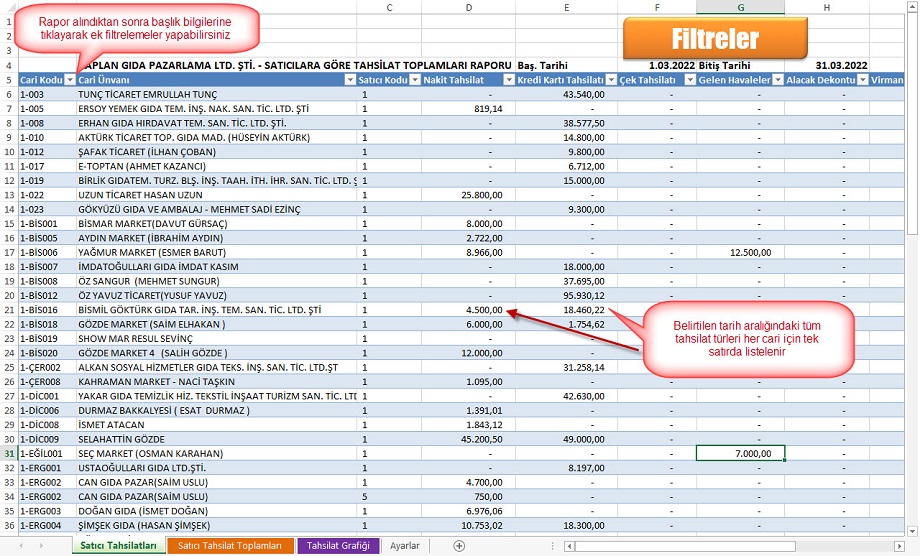Click cell SELAHATTİN GÖZDE

click(x=217, y=439)
